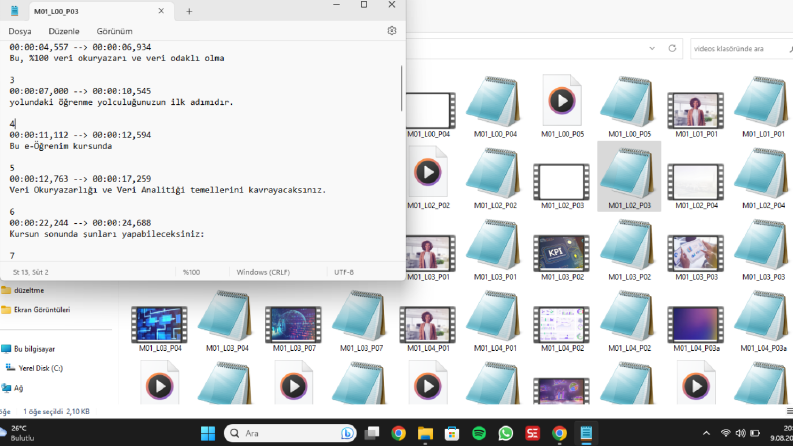The image size is (793, 446).
Task: Select M01_L04_P01 notepad text file
Action: pos(495,321)
